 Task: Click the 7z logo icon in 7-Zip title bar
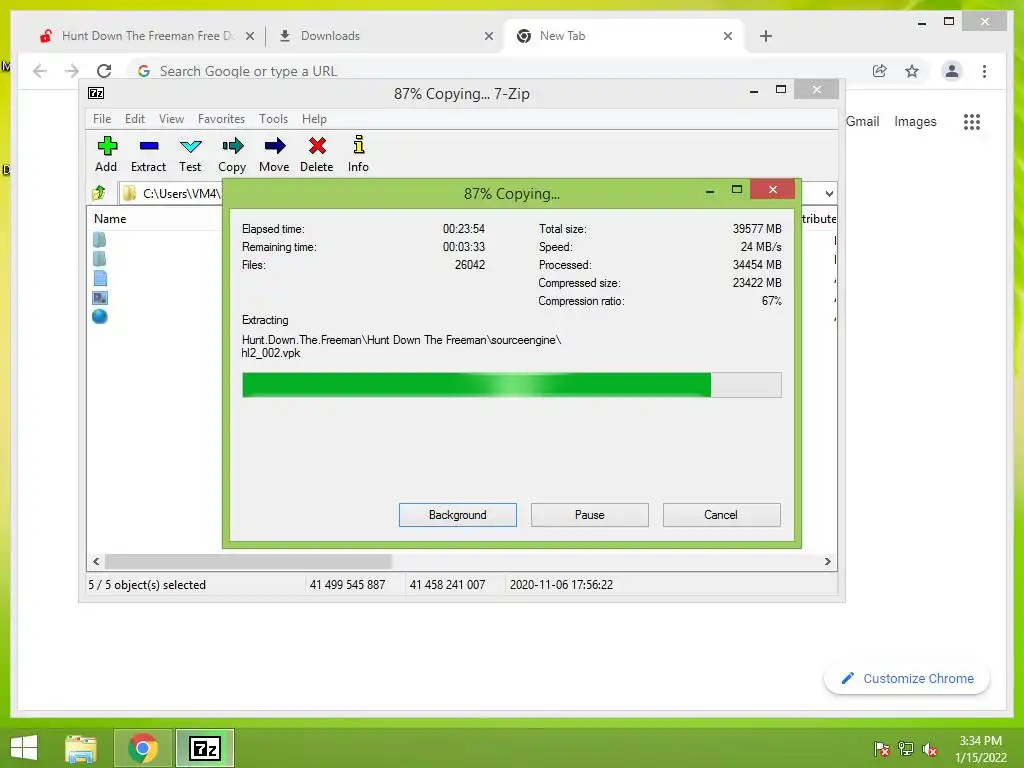[x=96, y=93]
